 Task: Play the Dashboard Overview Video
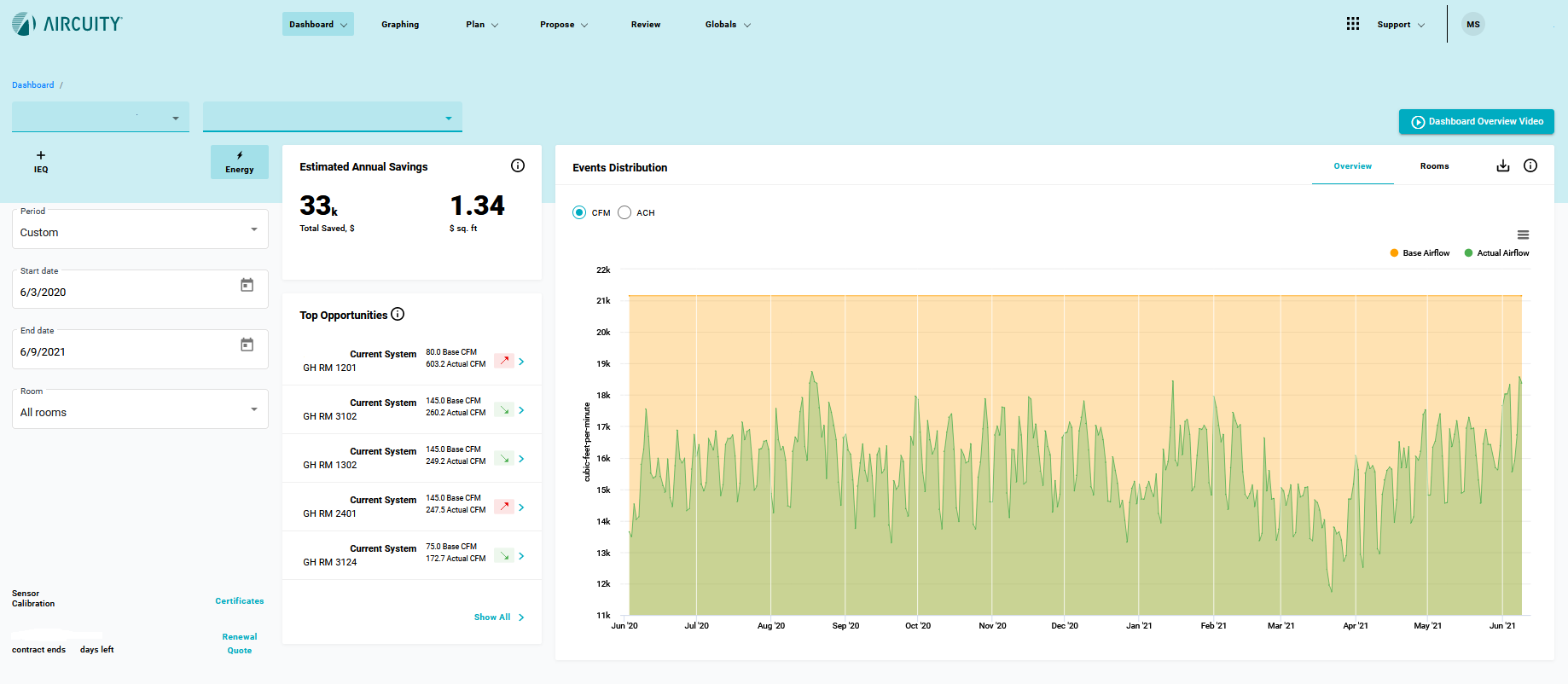click(x=1477, y=122)
